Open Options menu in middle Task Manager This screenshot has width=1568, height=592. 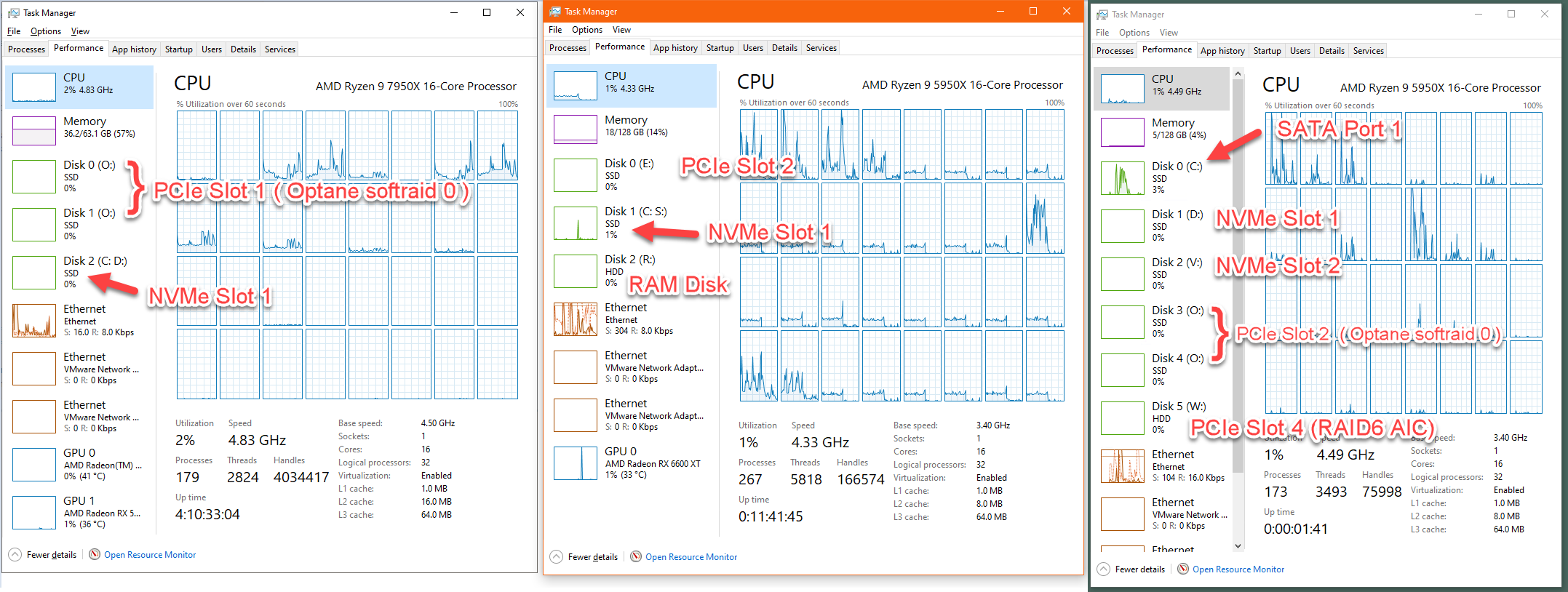tap(587, 30)
